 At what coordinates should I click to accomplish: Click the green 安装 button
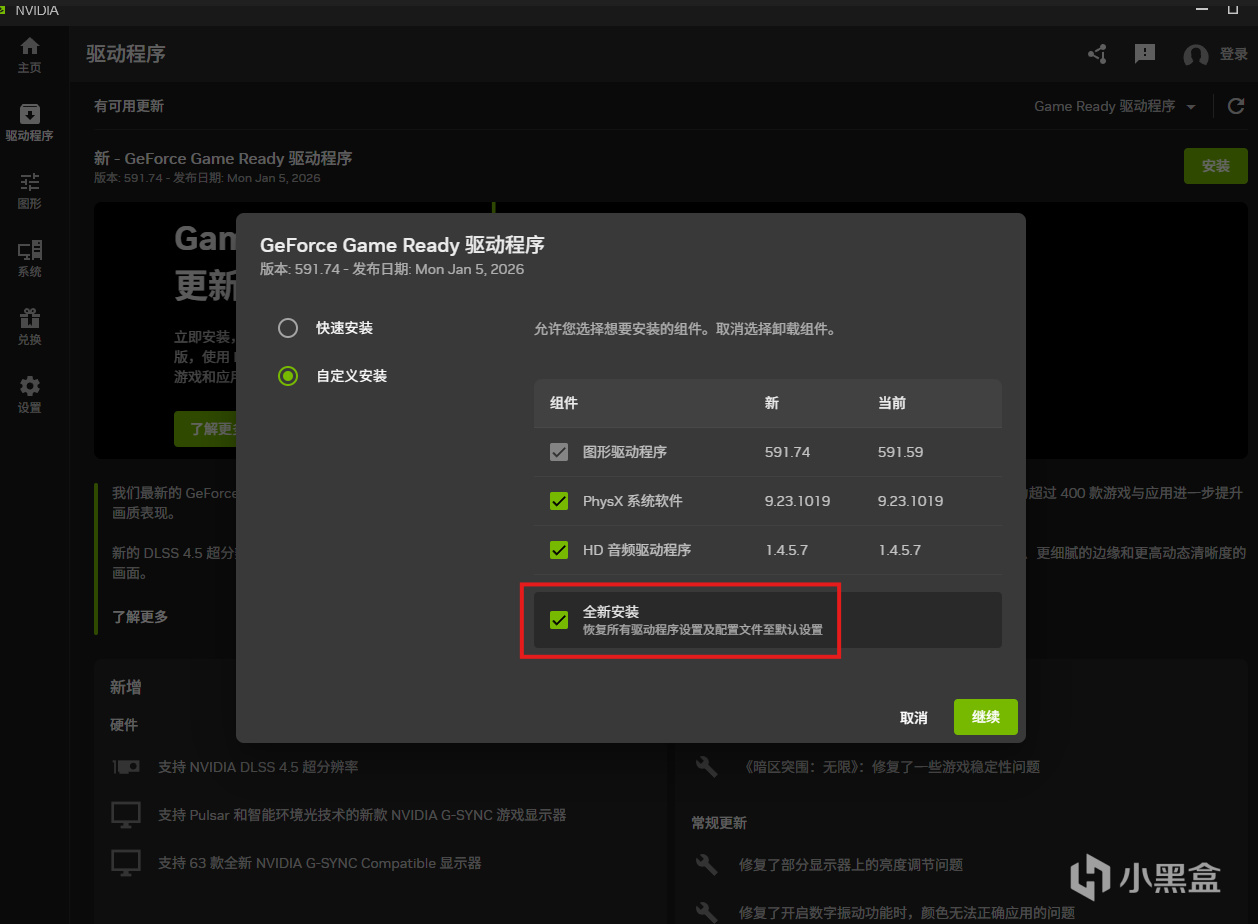(1216, 166)
